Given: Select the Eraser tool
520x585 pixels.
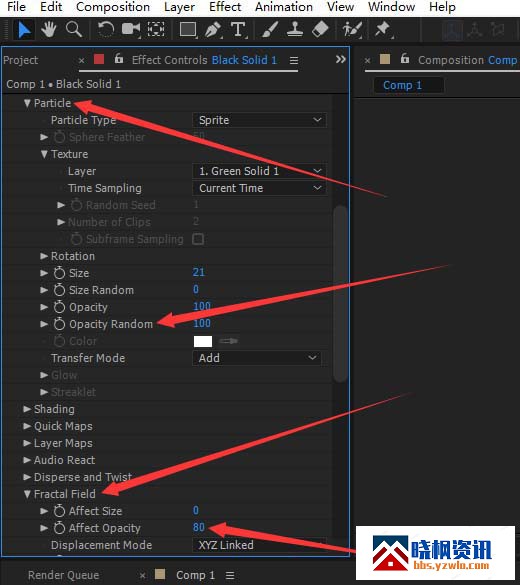Looking at the screenshot, I should pos(320,29).
